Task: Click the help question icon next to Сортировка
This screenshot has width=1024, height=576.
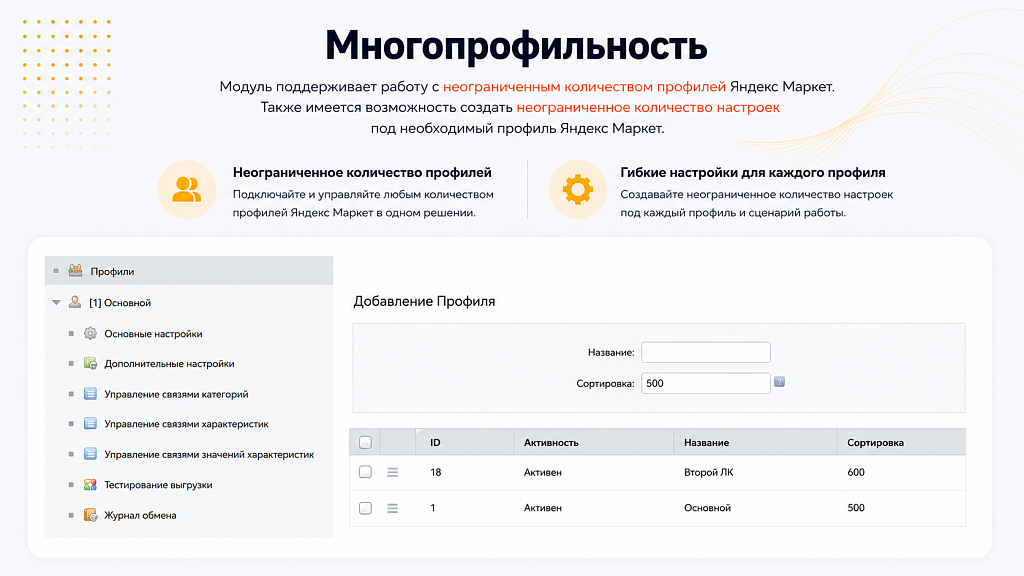Action: pyautogui.click(x=779, y=382)
